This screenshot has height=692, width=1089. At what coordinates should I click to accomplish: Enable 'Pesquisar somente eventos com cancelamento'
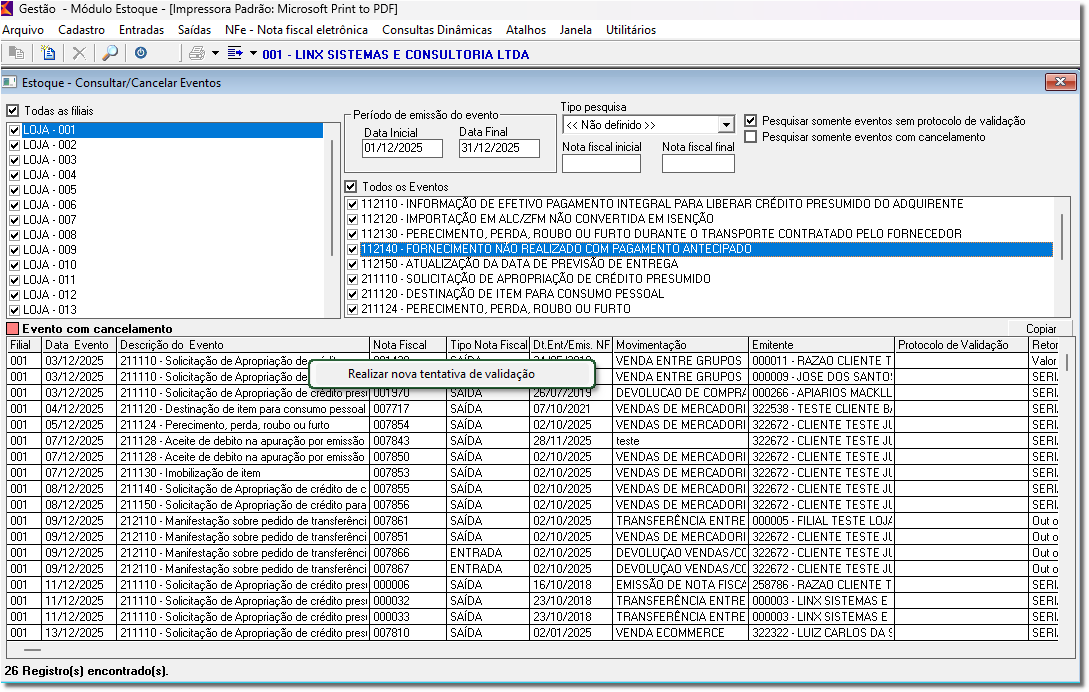pyautogui.click(x=751, y=137)
